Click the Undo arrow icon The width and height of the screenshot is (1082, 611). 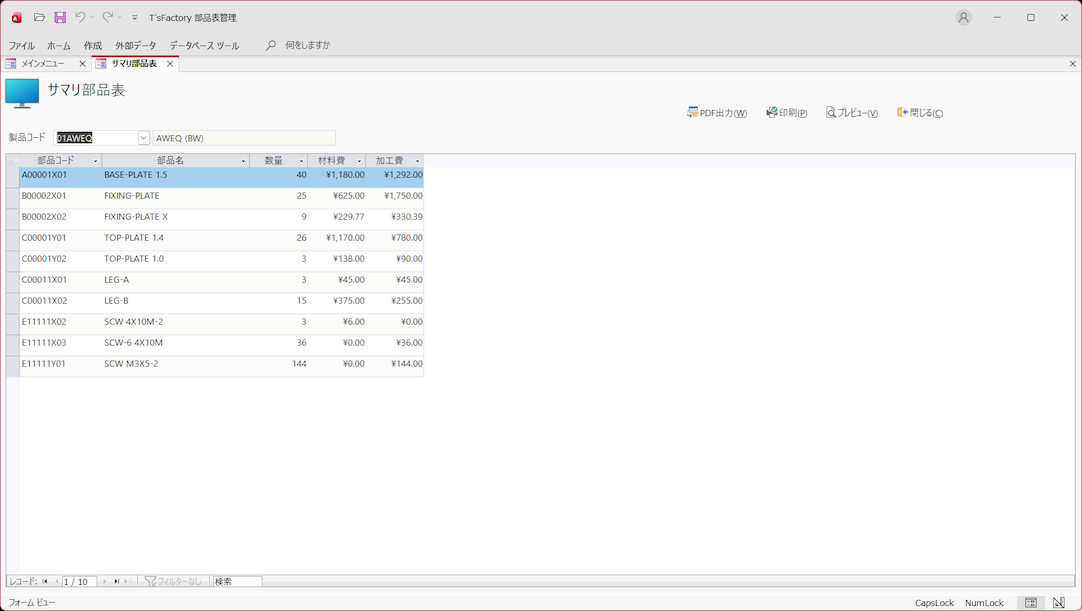[80, 18]
